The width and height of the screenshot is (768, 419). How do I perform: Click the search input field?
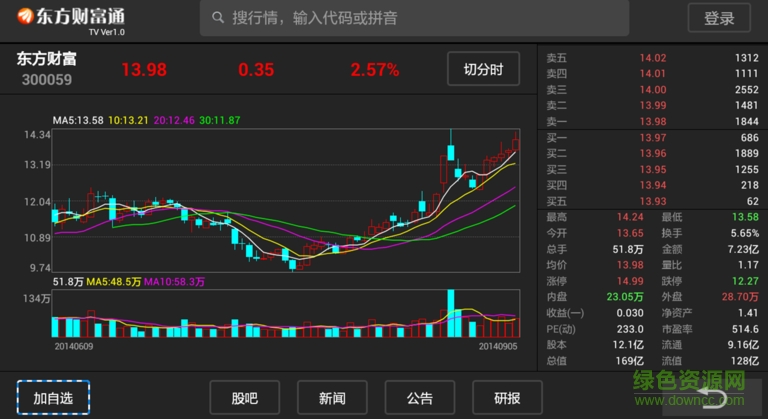point(414,18)
